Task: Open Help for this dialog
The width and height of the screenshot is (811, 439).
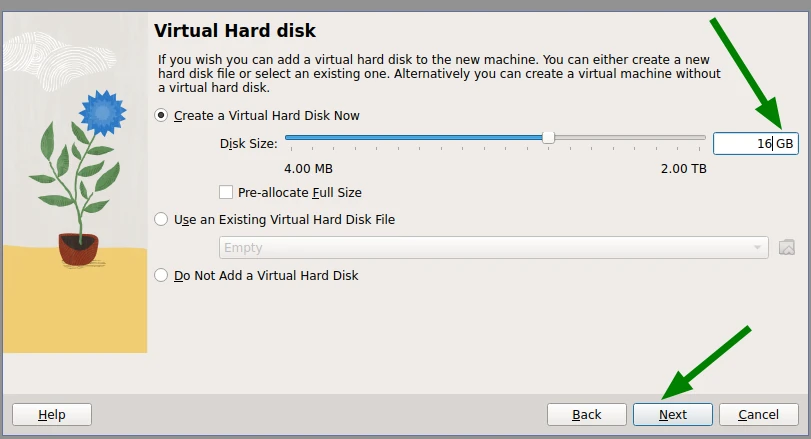Action: pyautogui.click(x=51, y=414)
